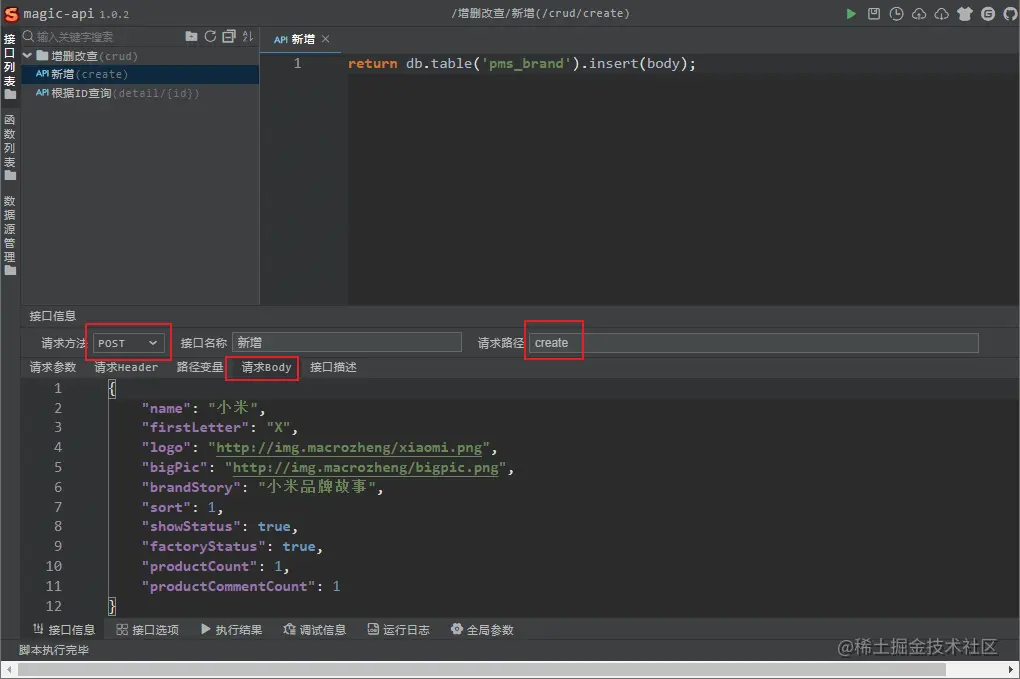Open the 数据源管理 side panel
The image size is (1020, 679).
(x=10, y=236)
